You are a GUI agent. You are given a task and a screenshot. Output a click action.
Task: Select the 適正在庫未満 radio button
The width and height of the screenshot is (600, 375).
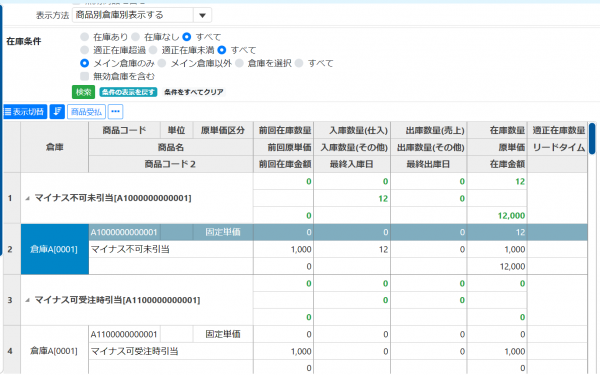[x=153, y=50]
